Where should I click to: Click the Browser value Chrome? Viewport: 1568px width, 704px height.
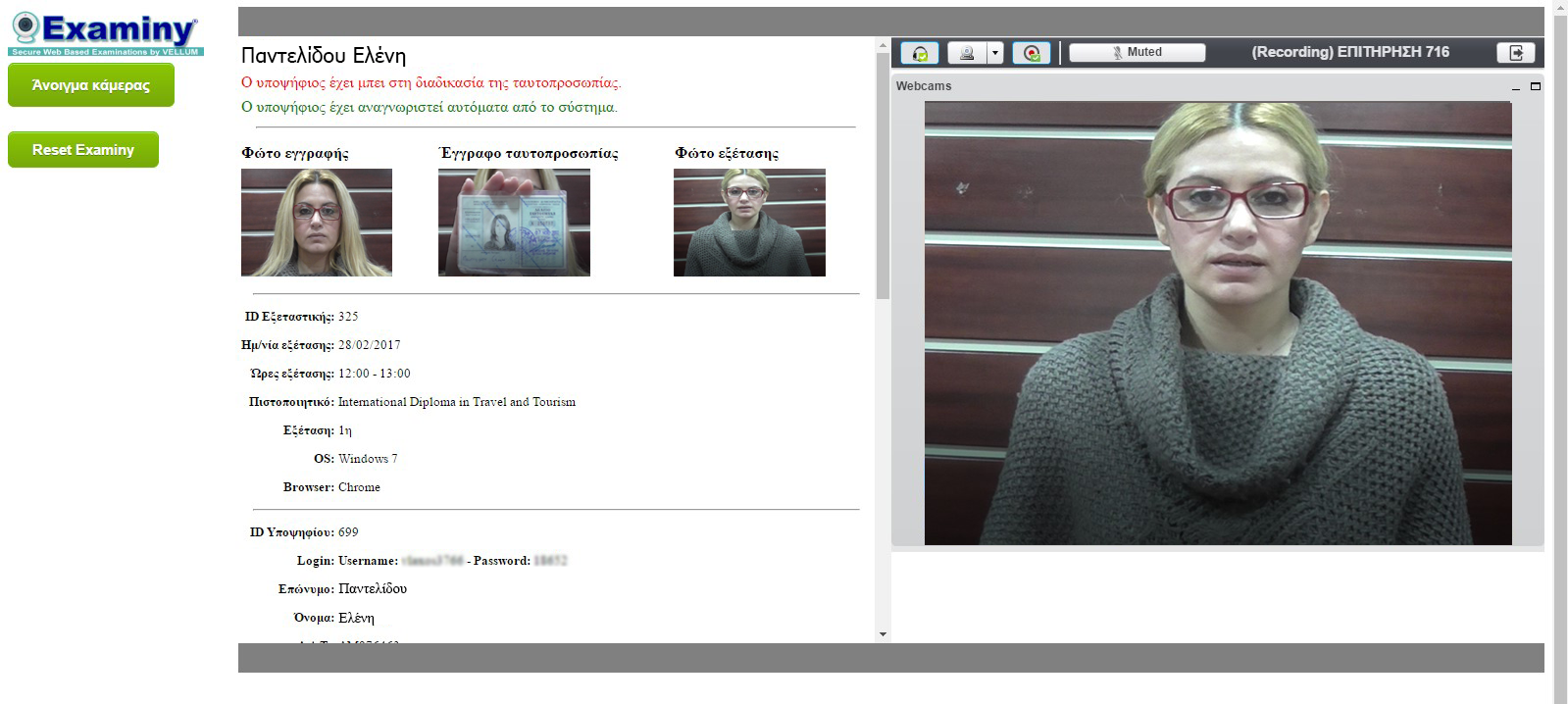pyautogui.click(x=359, y=487)
